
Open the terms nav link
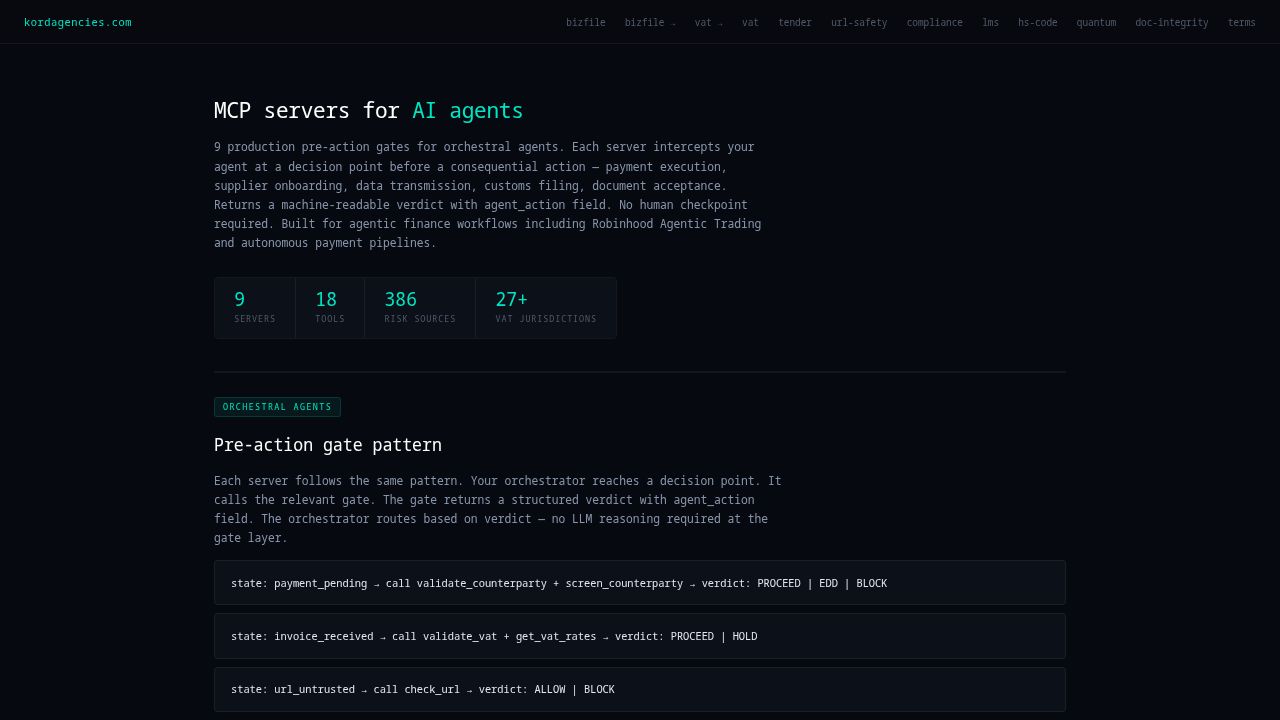[1241, 23]
